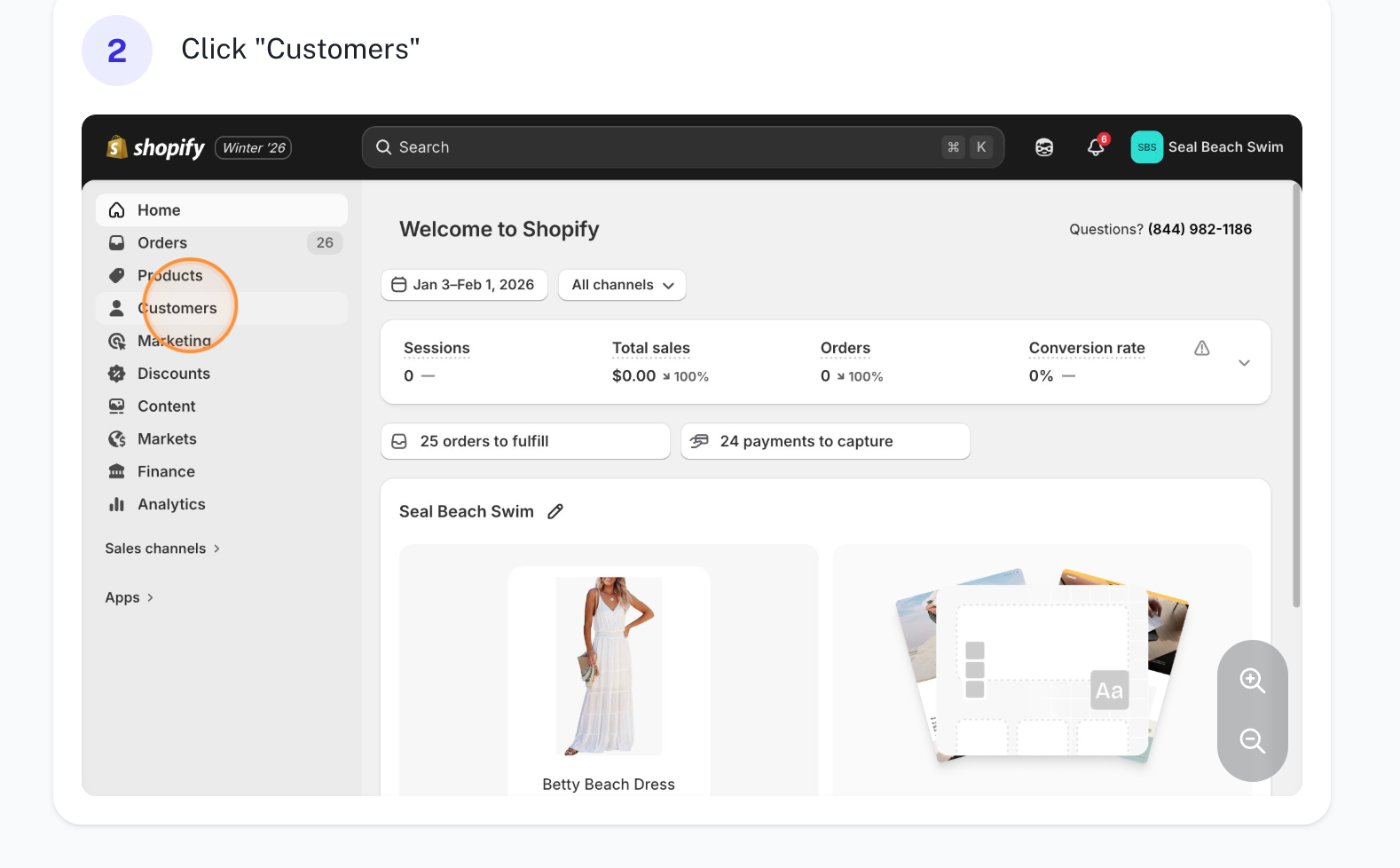Click the notifications bell icon
The image size is (1400, 868).
[1097, 147]
